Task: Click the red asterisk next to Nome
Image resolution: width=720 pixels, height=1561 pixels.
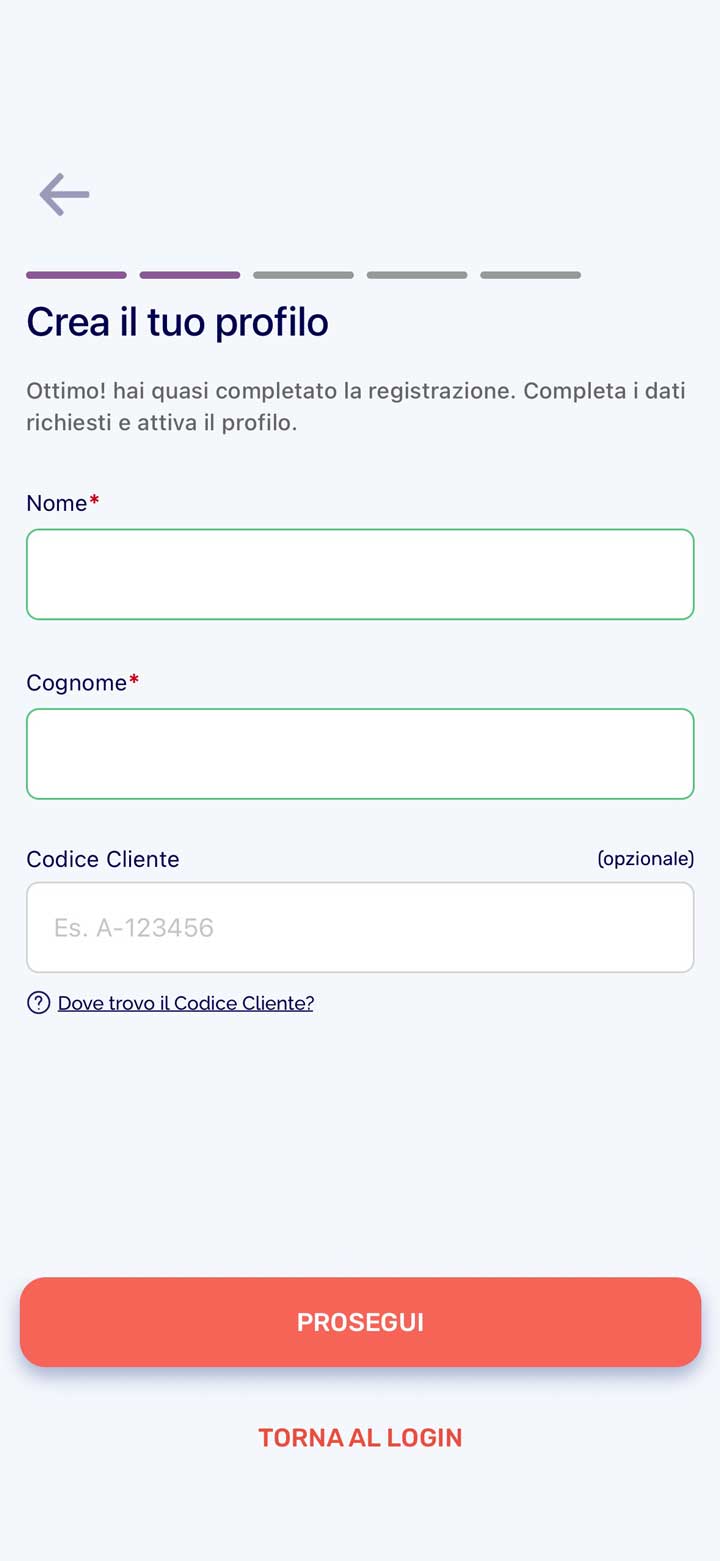Action: pyautogui.click(x=94, y=500)
